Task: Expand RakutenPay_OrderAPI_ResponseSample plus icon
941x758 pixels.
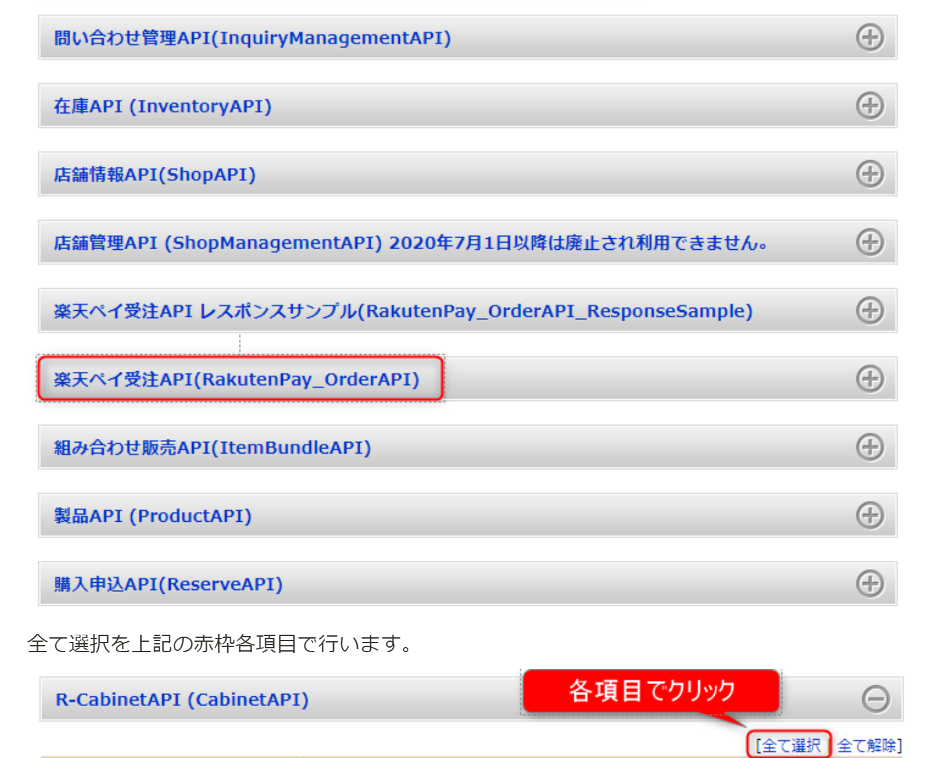Action: tap(870, 310)
